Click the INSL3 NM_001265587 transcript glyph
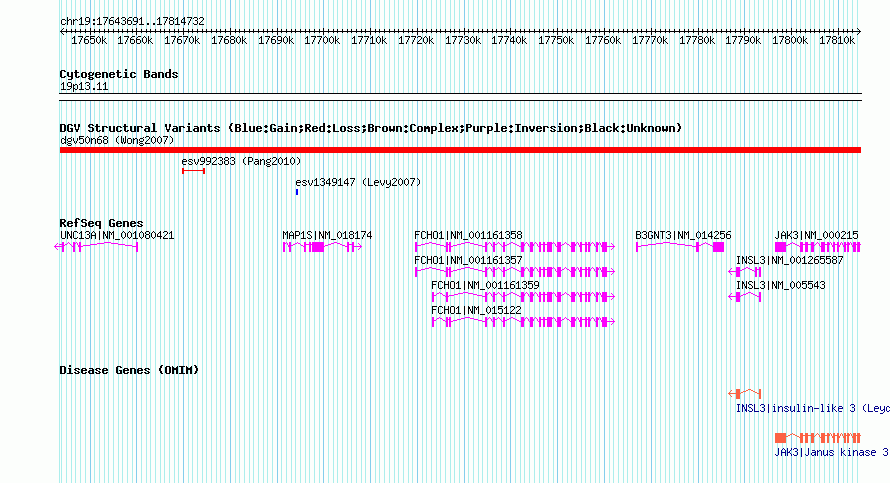890x483 pixels. 745,271
